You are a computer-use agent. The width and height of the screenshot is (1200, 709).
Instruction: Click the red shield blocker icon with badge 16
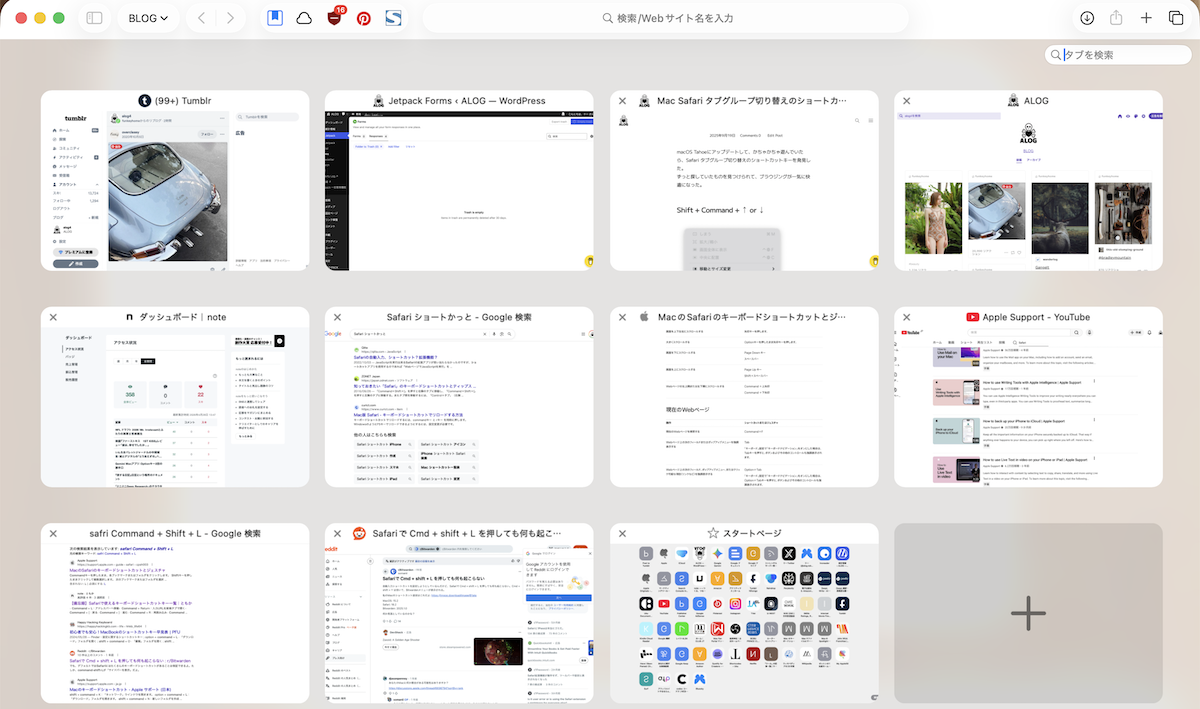(334, 18)
